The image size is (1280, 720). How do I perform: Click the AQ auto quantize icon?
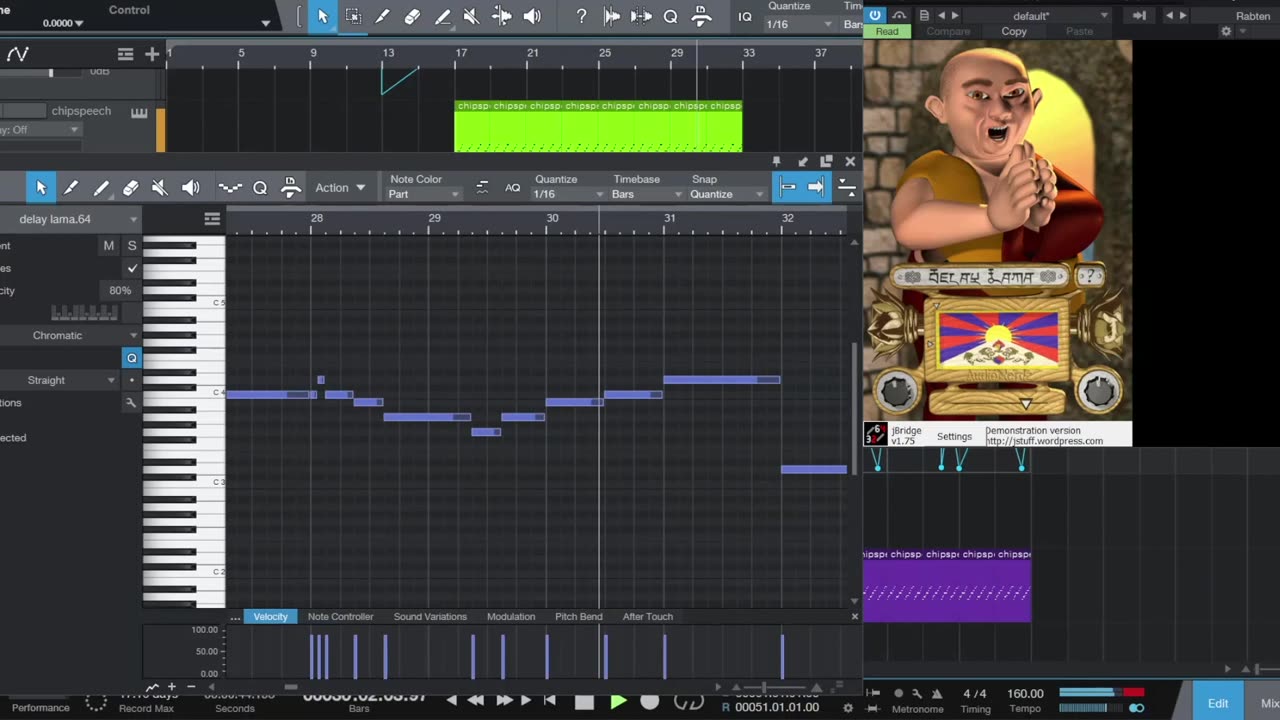[x=512, y=188]
